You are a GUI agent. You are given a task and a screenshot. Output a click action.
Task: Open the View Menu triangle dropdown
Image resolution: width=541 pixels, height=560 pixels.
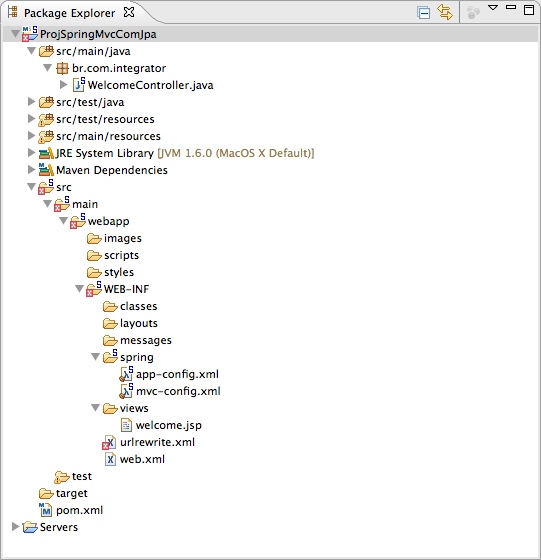point(493,8)
